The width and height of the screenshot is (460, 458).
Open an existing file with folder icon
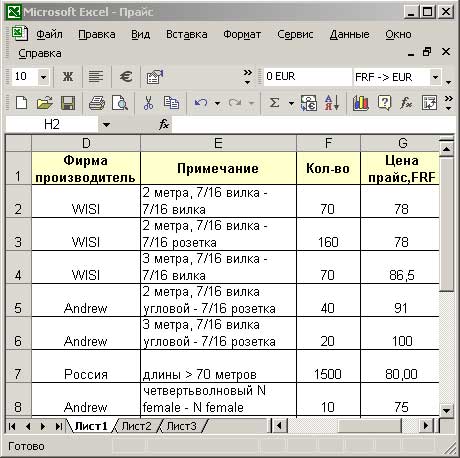(45, 103)
